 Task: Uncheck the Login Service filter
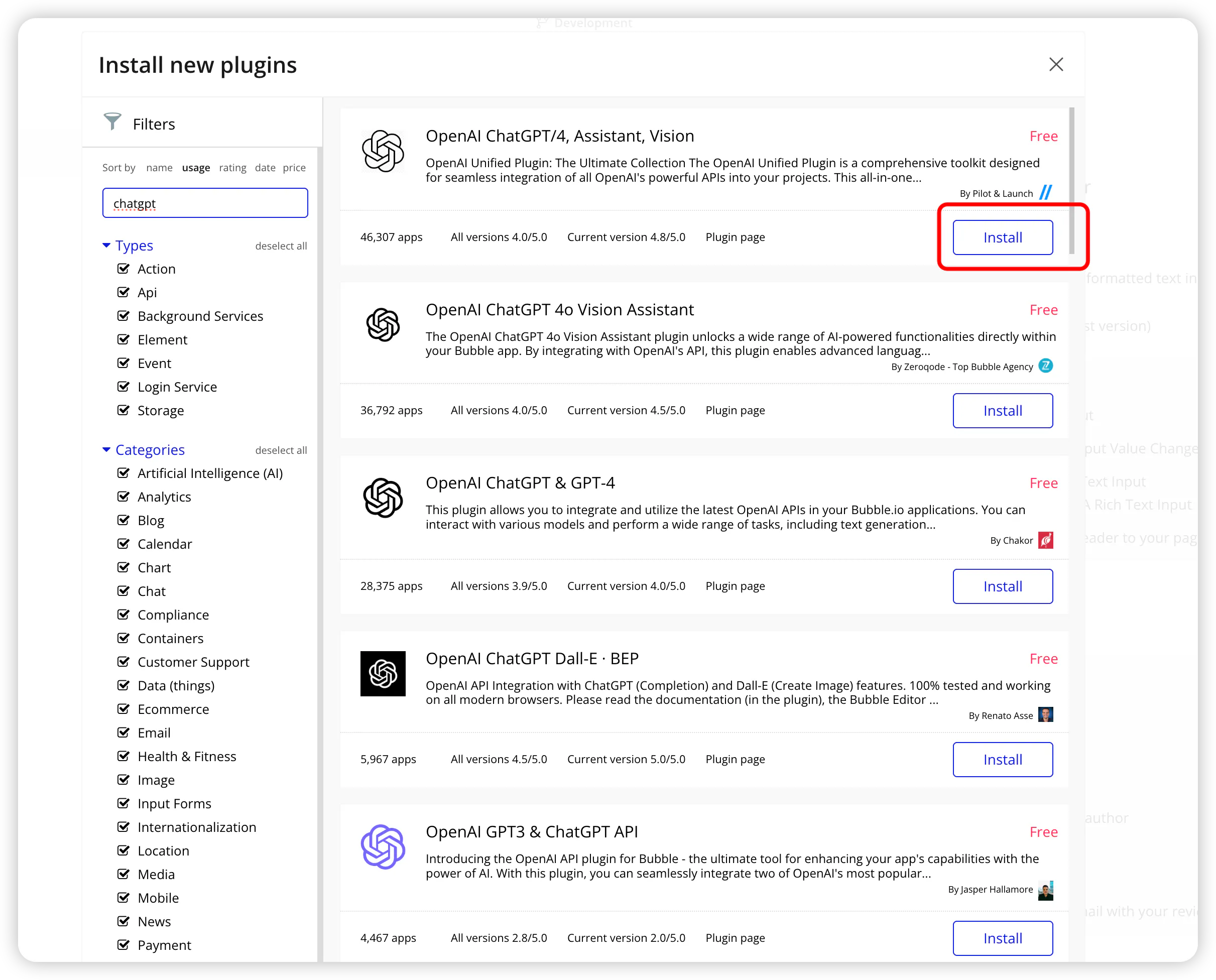tap(123, 387)
